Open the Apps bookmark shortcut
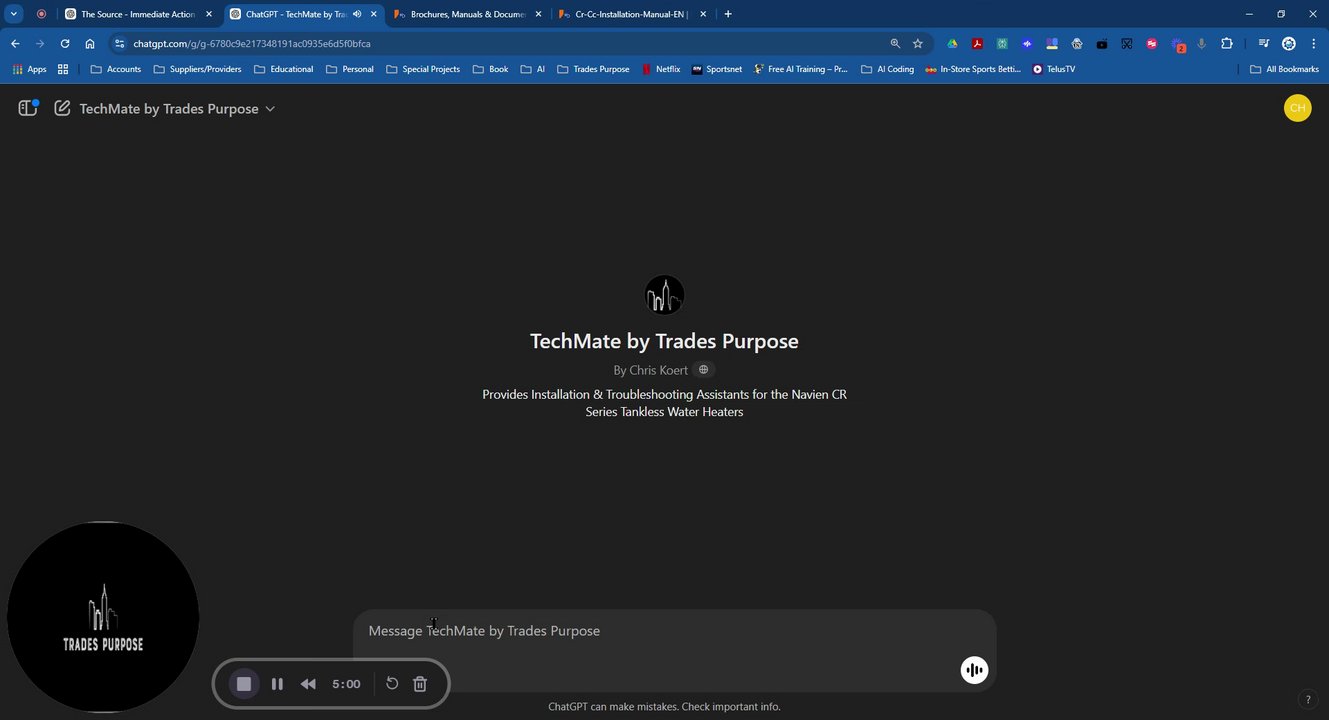The image size is (1329, 720). [29, 69]
